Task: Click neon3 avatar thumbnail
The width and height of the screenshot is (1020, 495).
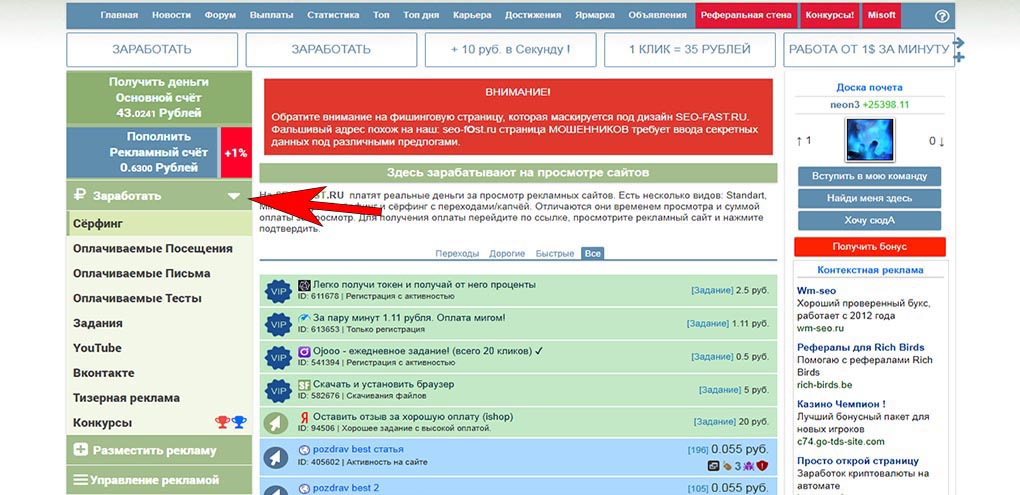Action: point(870,140)
